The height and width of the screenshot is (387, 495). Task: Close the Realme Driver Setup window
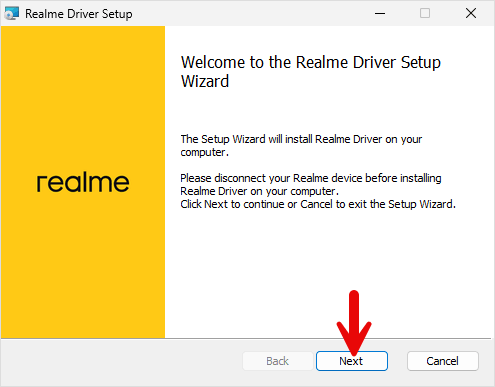pos(471,13)
